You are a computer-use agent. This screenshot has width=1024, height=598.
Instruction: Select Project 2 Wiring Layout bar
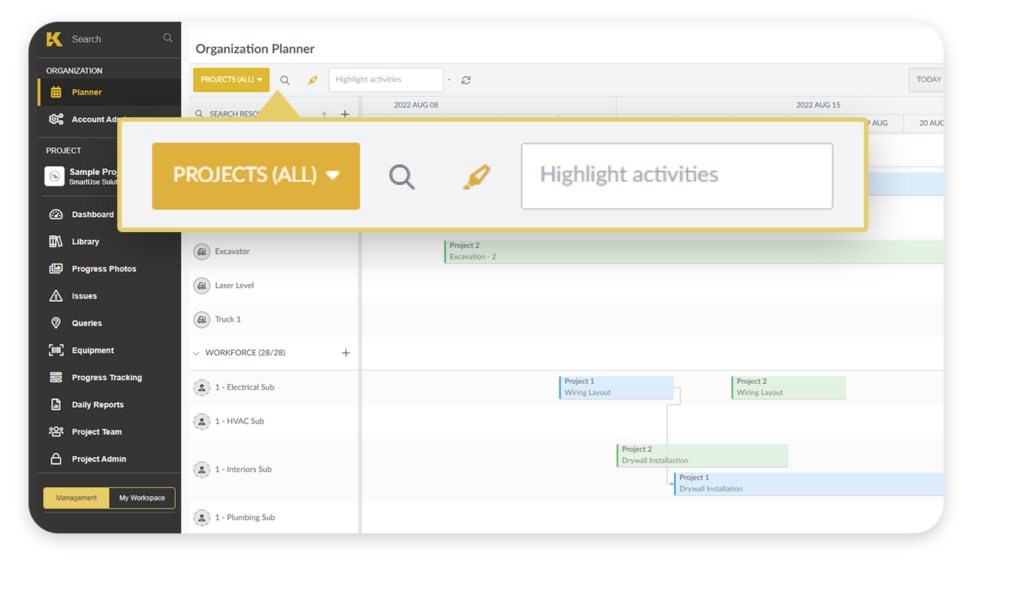click(x=788, y=387)
